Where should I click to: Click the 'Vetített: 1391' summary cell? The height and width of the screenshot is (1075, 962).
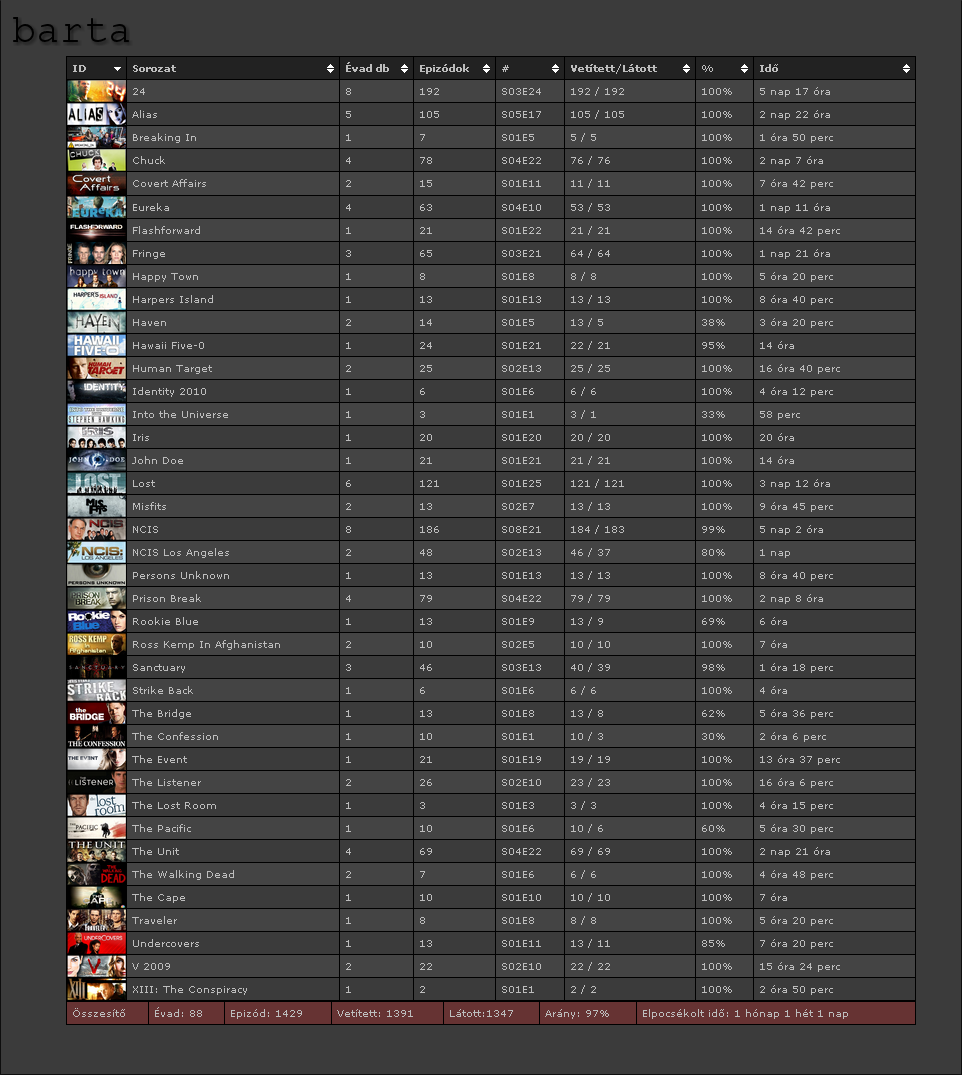(387, 1013)
